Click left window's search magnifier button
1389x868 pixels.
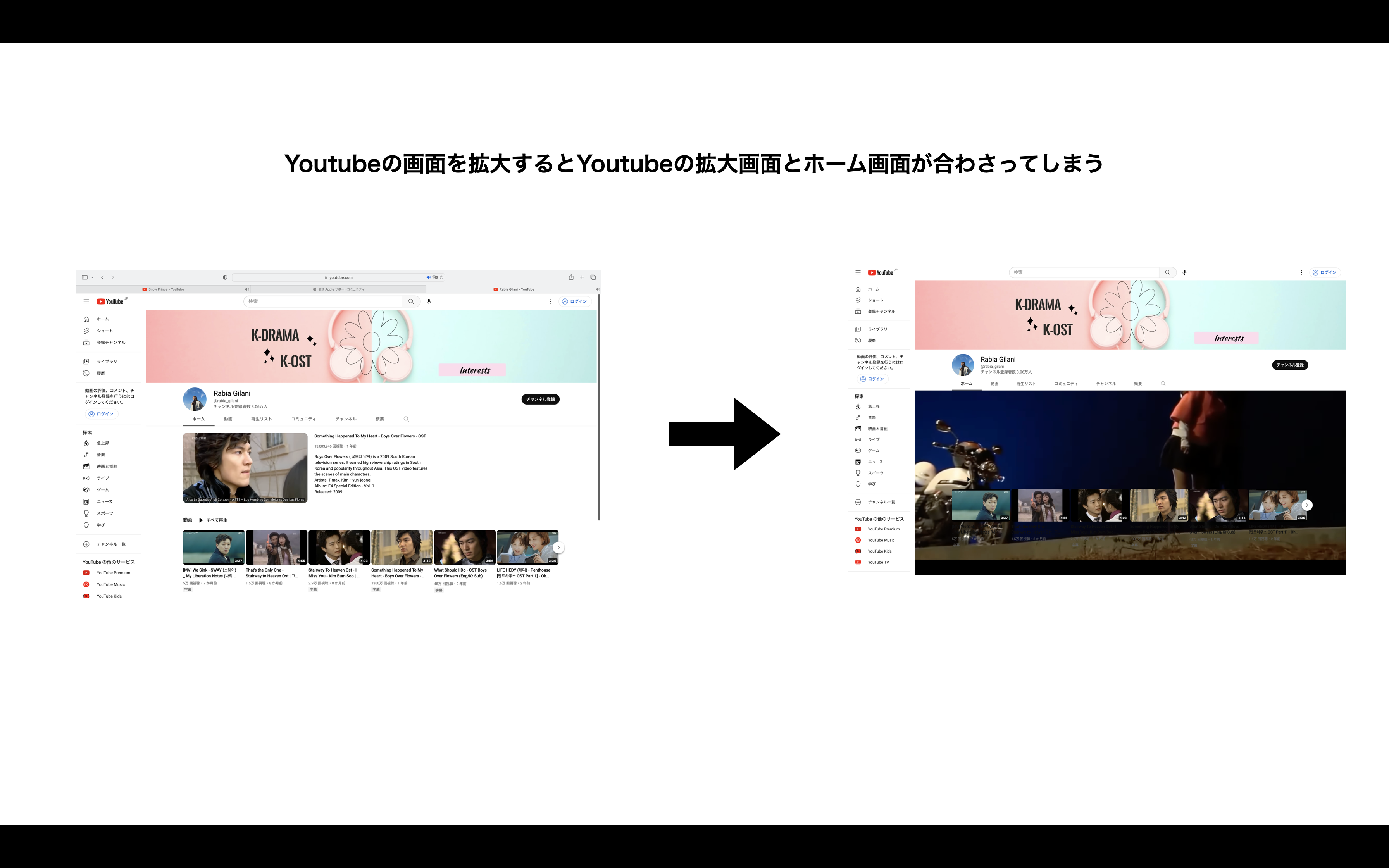411,301
